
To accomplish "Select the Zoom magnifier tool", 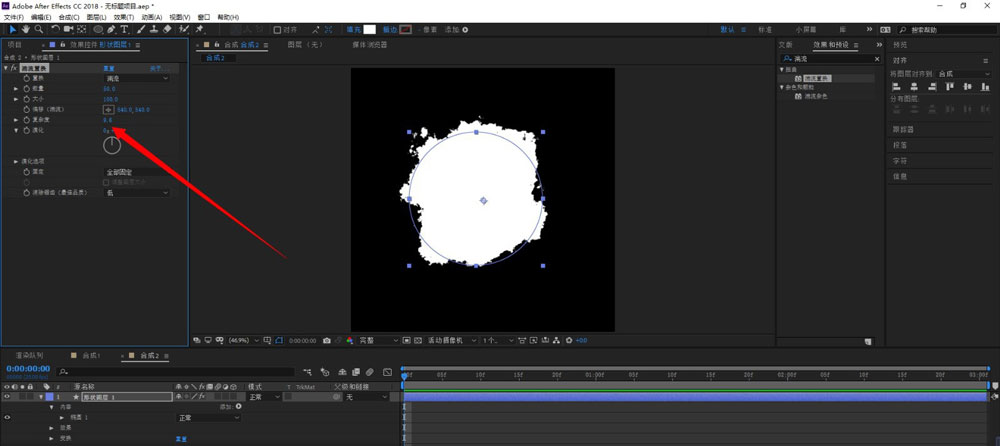I will [x=38, y=29].
